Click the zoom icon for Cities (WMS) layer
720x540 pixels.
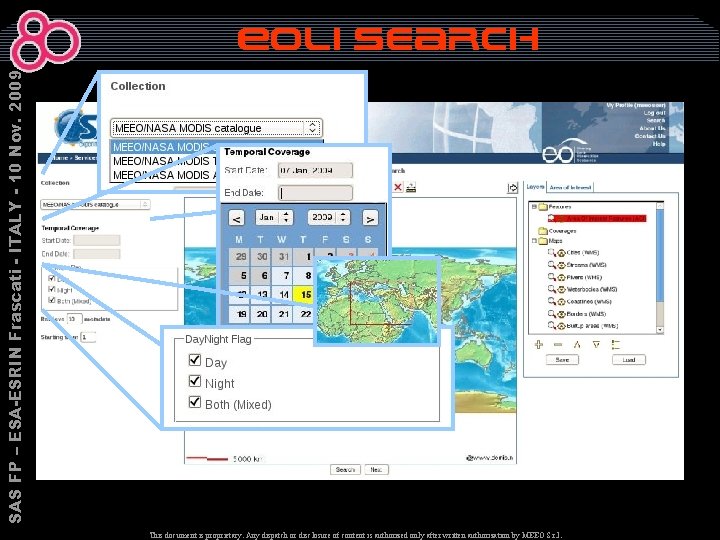click(551, 252)
